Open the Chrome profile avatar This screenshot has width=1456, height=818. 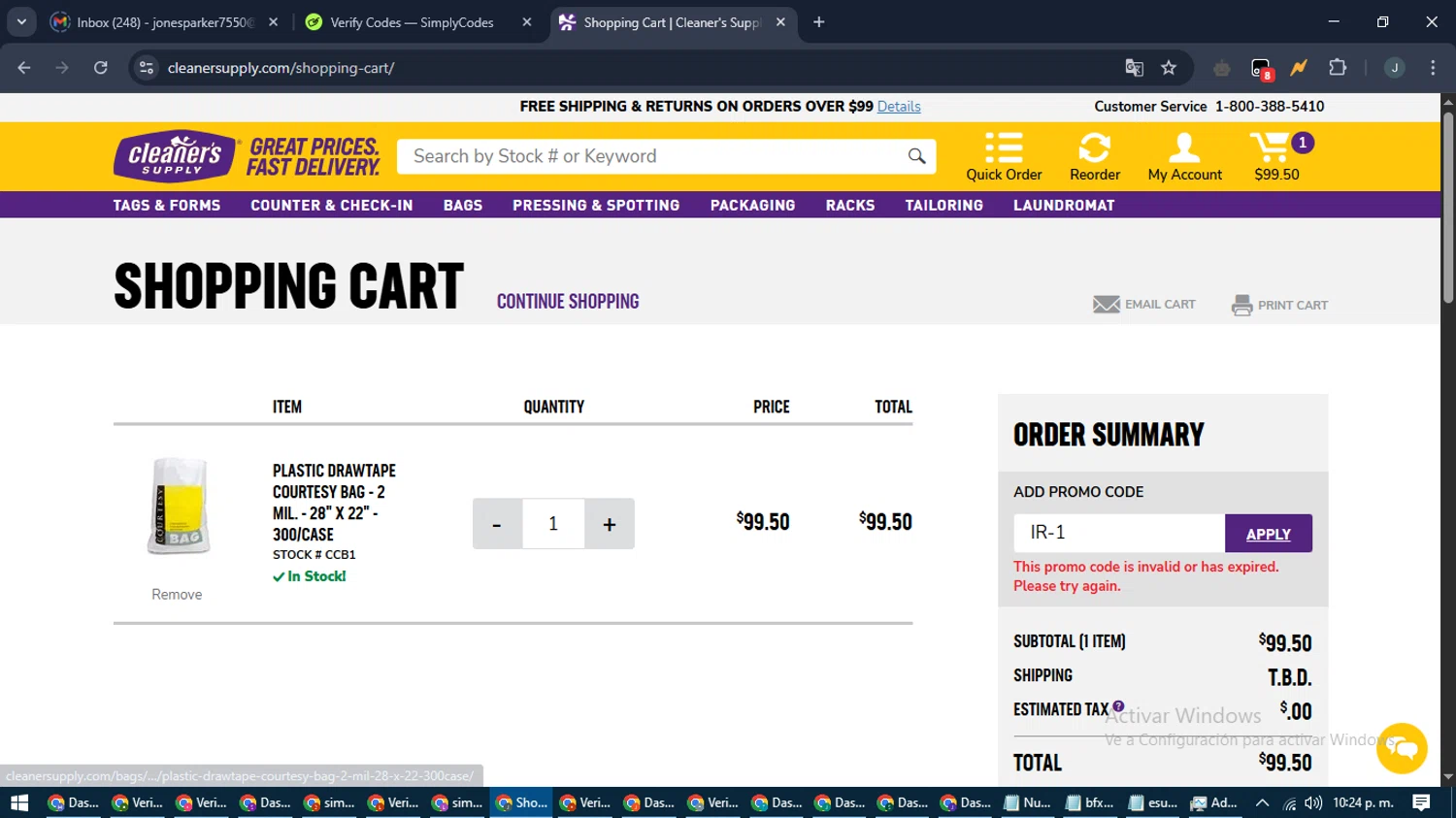point(1395,68)
